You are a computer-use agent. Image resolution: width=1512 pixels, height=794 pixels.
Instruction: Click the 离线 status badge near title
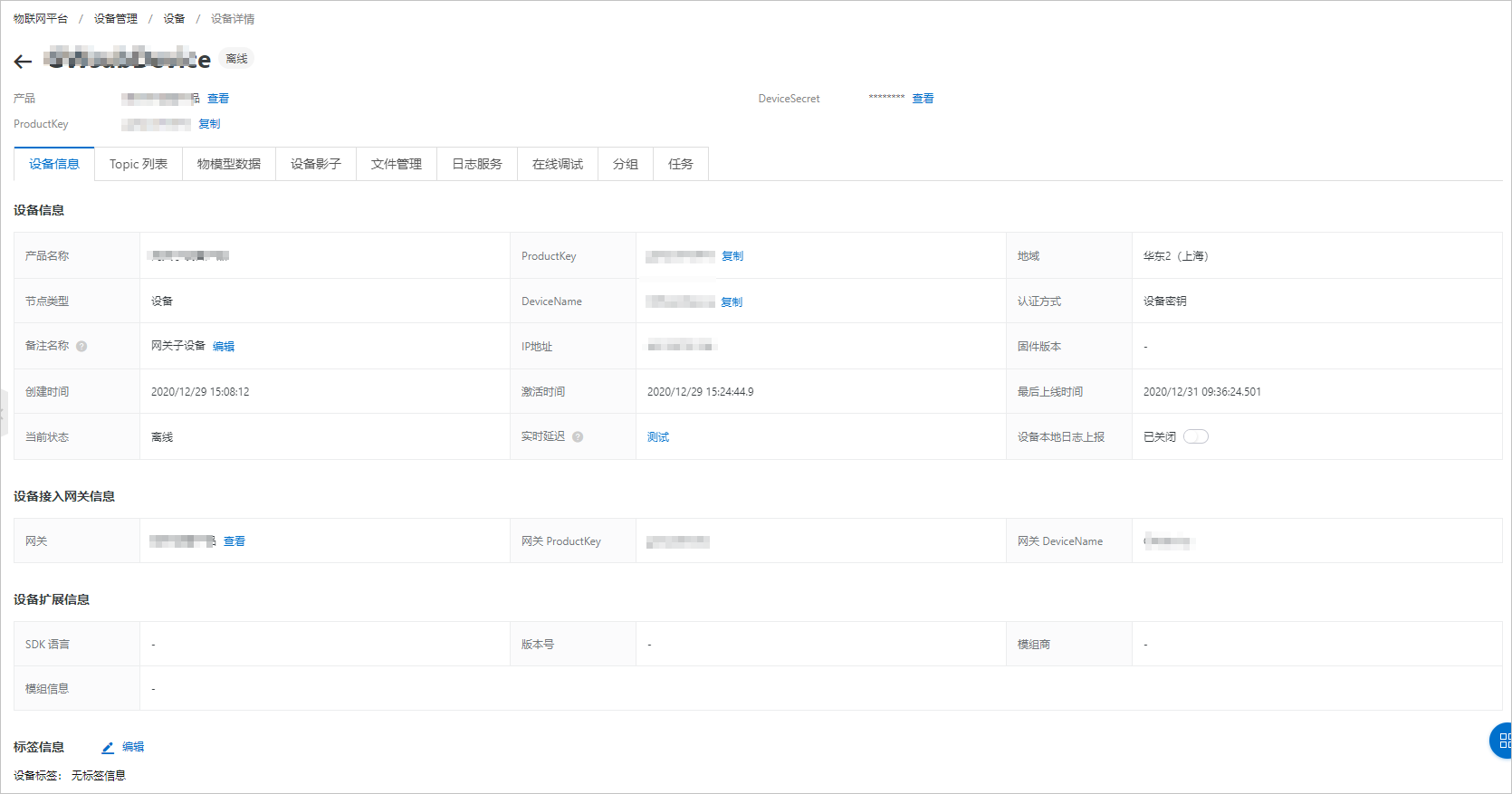point(236,59)
